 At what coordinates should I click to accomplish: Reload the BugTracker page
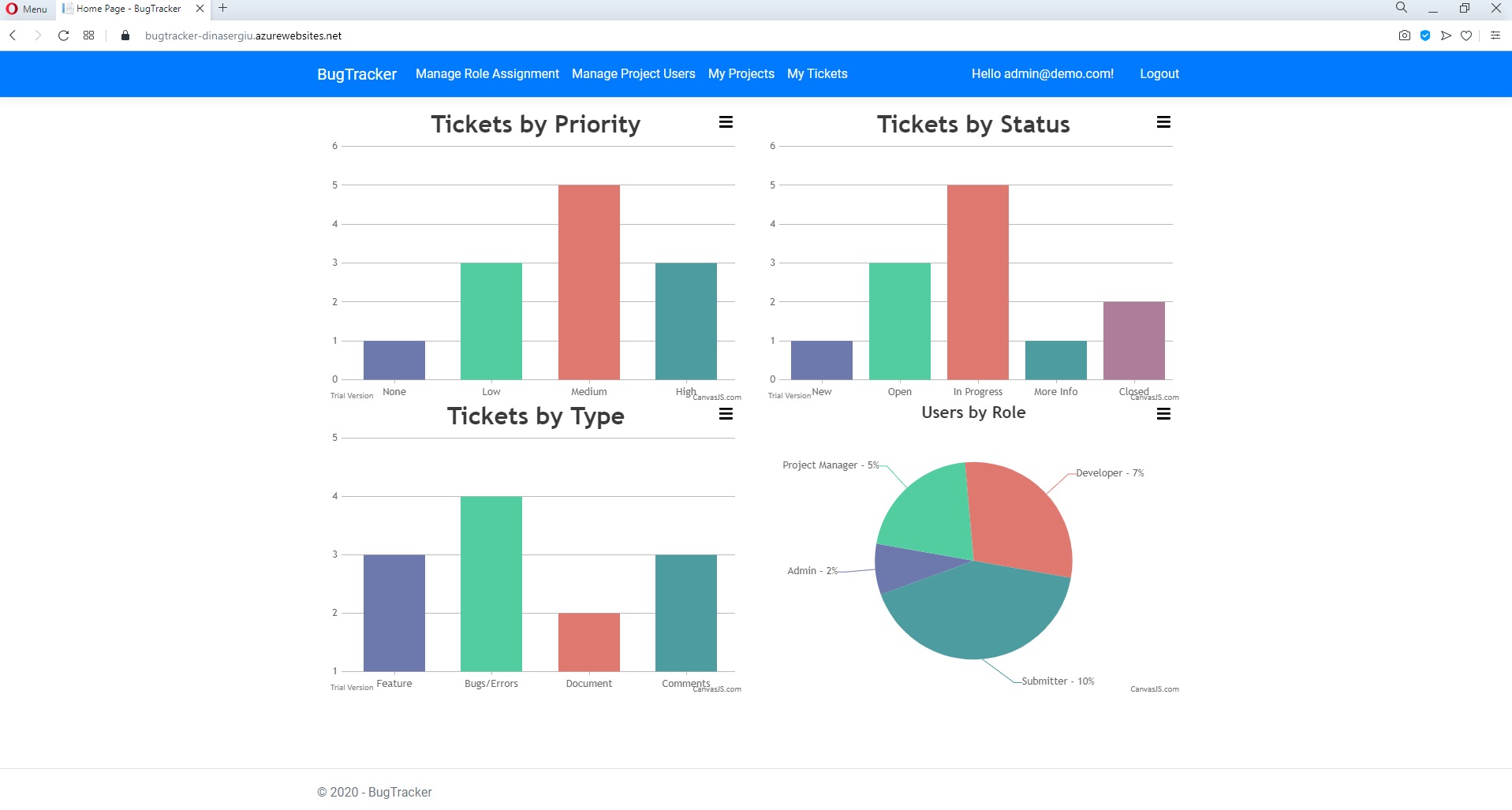[62, 35]
